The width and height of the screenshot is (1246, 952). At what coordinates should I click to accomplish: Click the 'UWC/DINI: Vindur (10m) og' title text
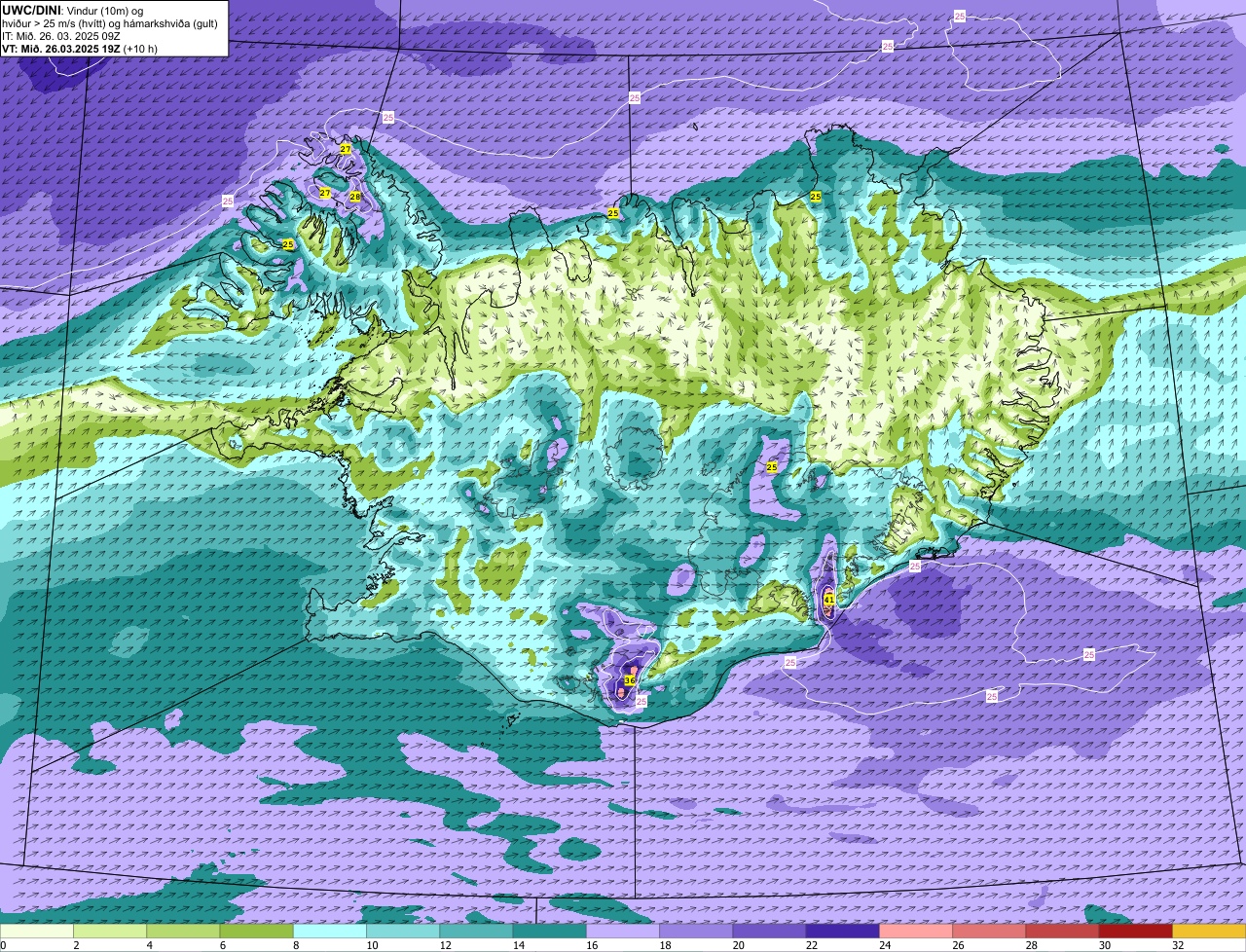[72, 10]
